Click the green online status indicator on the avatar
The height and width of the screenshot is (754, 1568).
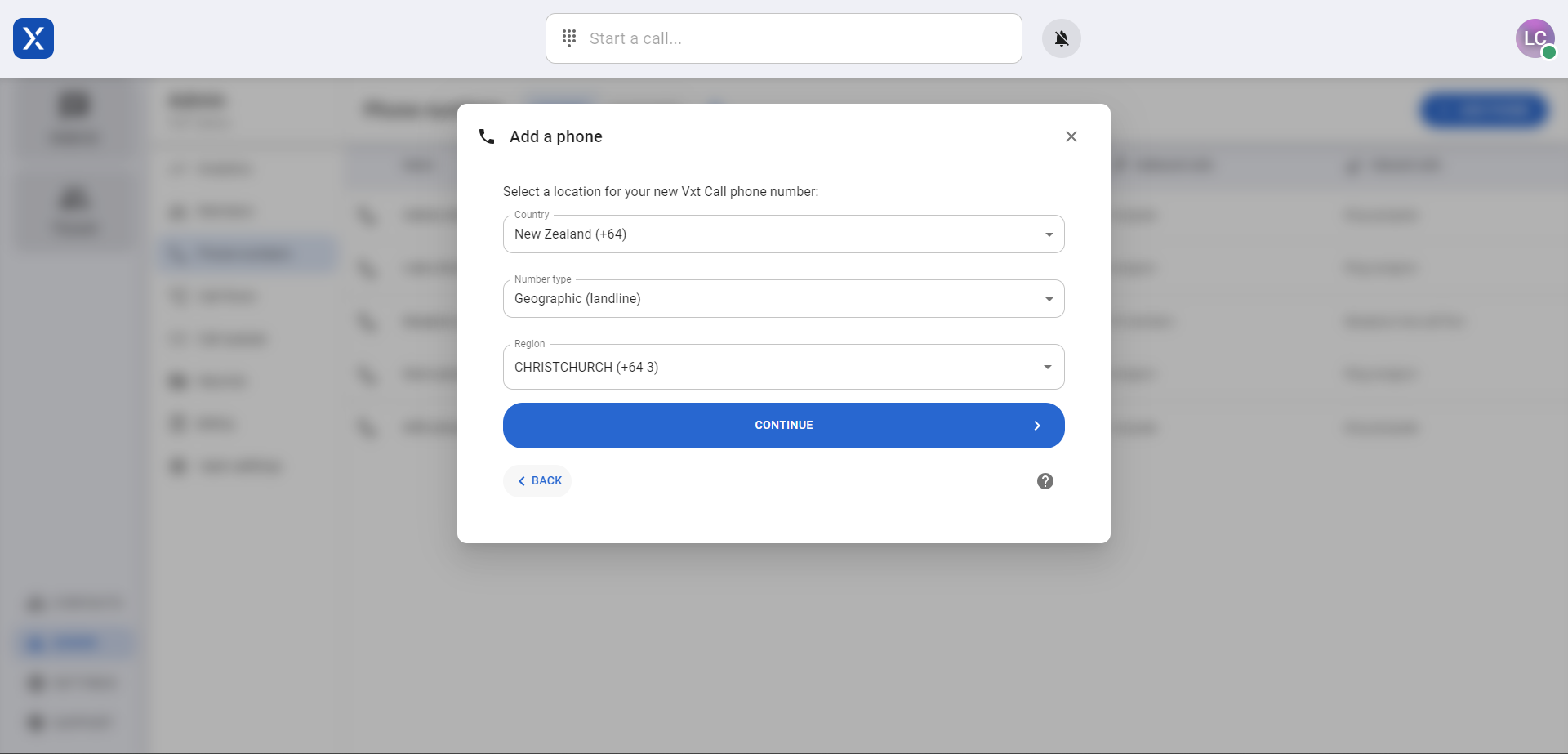(x=1549, y=52)
